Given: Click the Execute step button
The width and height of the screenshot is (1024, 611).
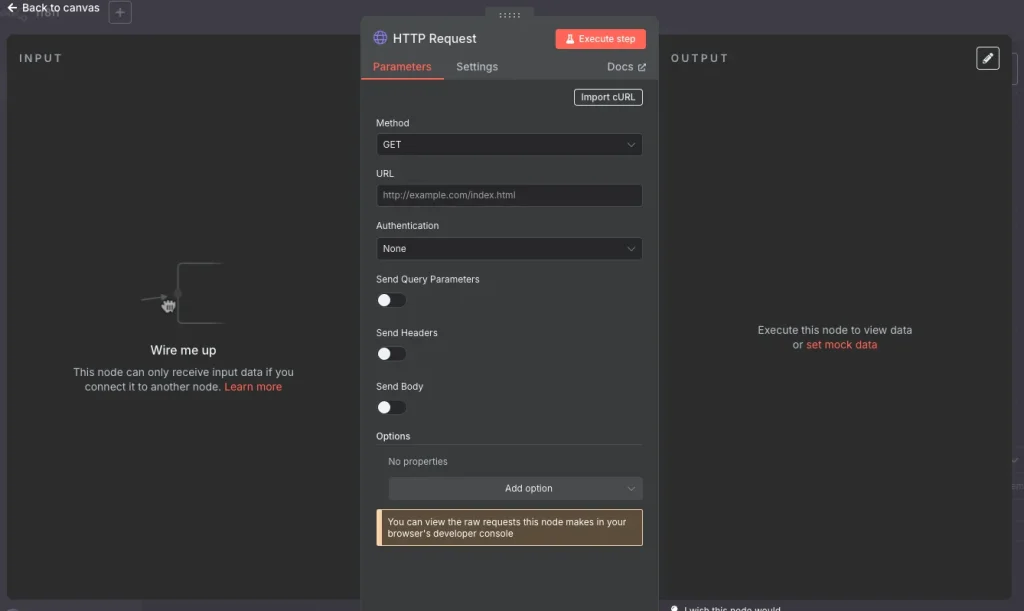Looking at the screenshot, I should pos(600,39).
